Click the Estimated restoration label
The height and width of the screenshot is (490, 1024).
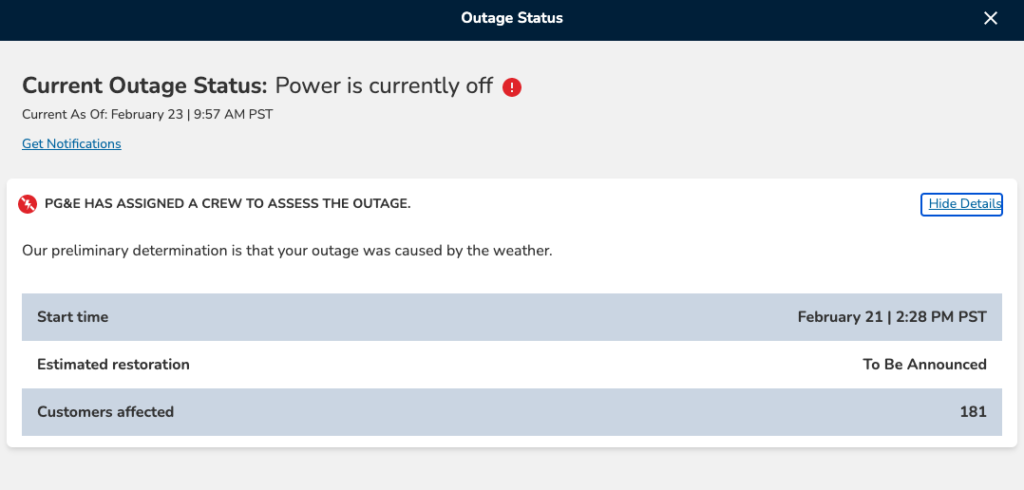pos(113,365)
